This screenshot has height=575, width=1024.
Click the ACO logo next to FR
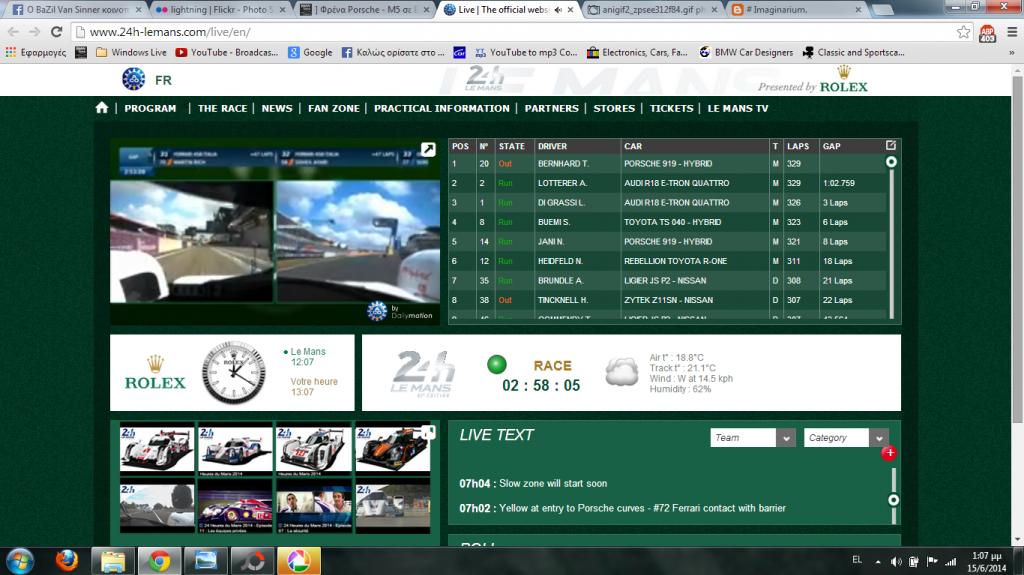click(x=134, y=79)
